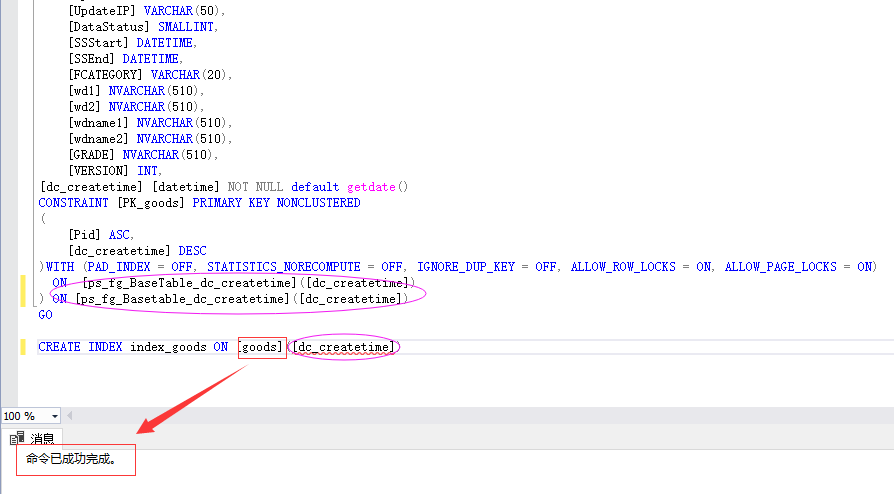
Task: Click ALLOW_ROW_LOCKS option text
Action: (x=623, y=267)
